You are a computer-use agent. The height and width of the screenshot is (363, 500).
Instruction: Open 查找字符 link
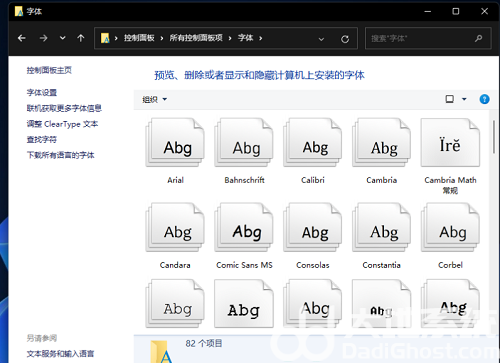[x=42, y=139]
